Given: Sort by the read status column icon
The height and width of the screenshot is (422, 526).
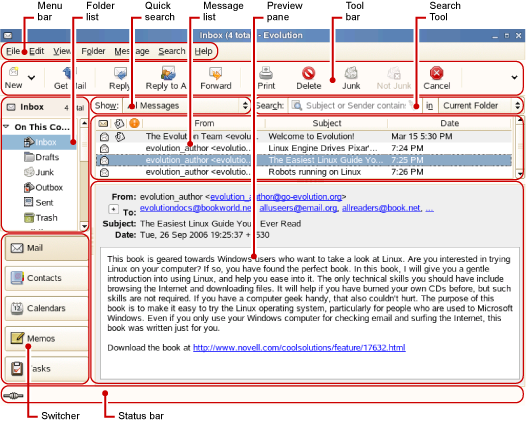Looking at the screenshot, I should pyautogui.click(x=103, y=123).
